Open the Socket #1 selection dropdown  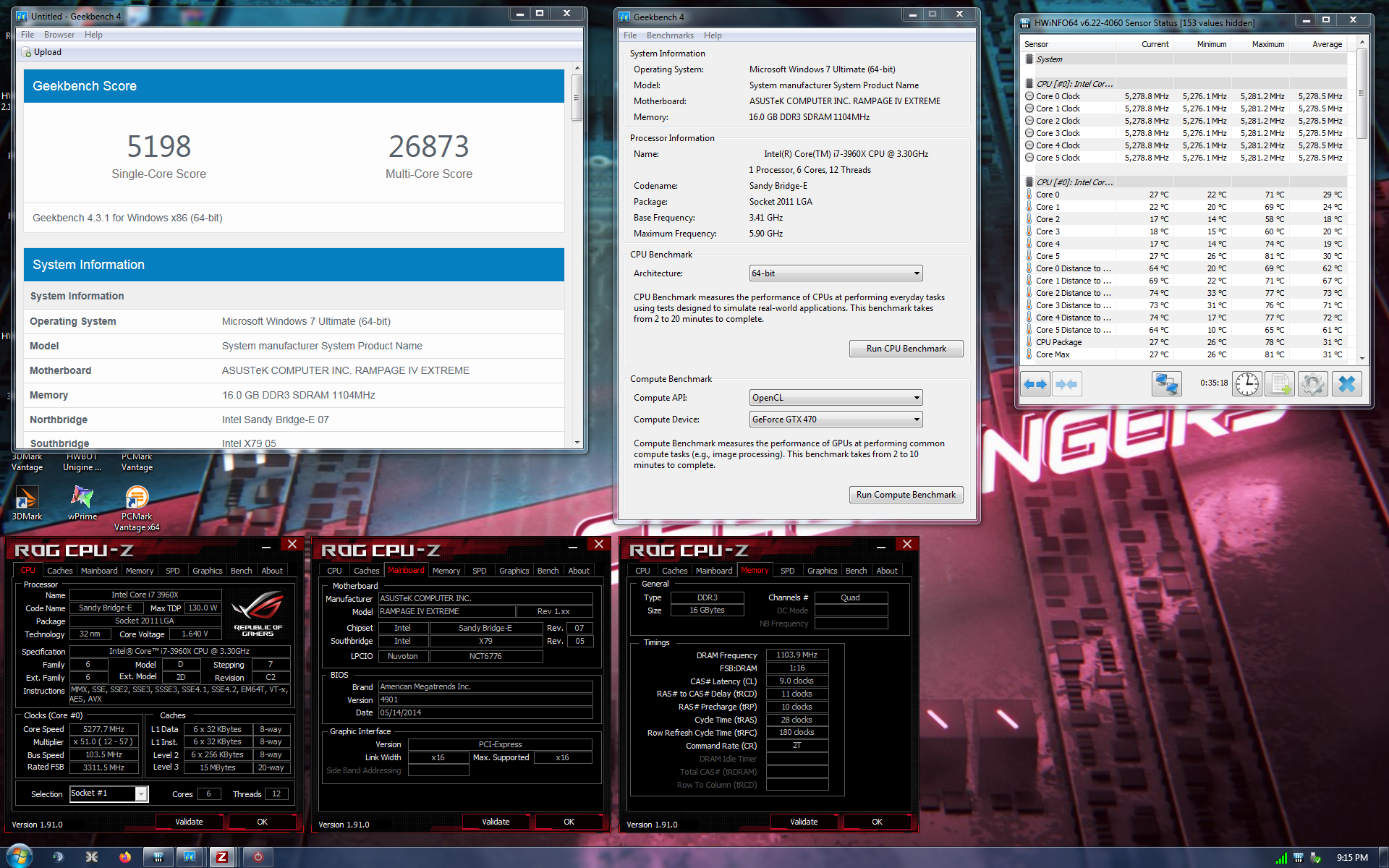tap(109, 793)
